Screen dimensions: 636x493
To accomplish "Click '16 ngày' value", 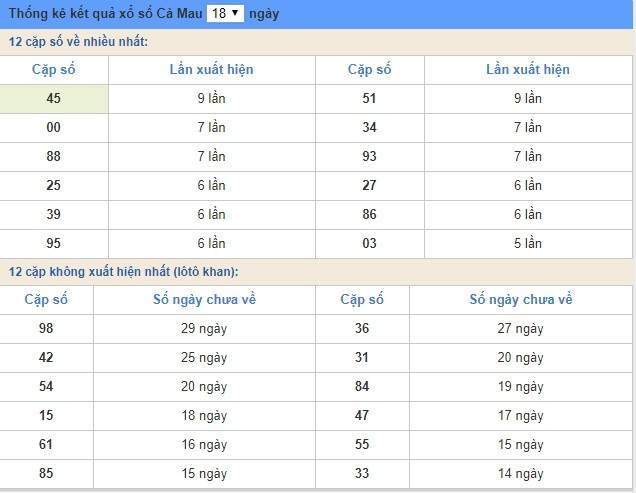I will click(204, 445).
